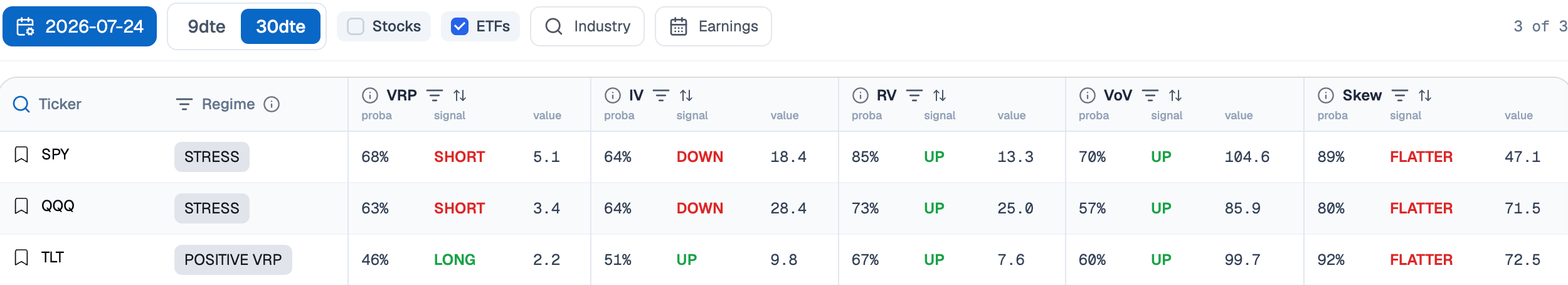The height and width of the screenshot is (285, 1568).
Task: Open the Regime info icon
Action: (x=272, y=104)
